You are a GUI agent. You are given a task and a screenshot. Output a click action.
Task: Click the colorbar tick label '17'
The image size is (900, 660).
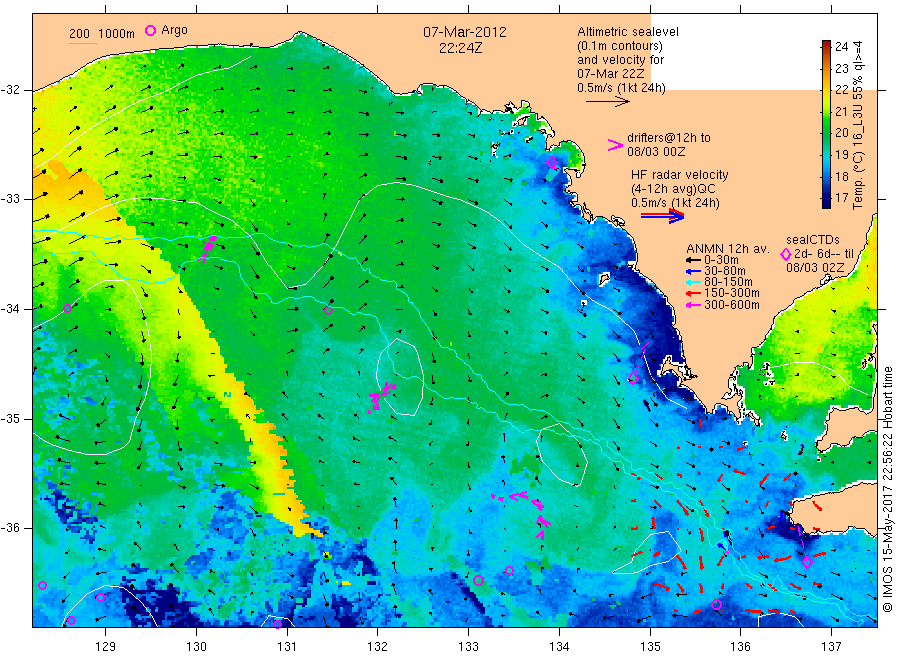(841, 198)
